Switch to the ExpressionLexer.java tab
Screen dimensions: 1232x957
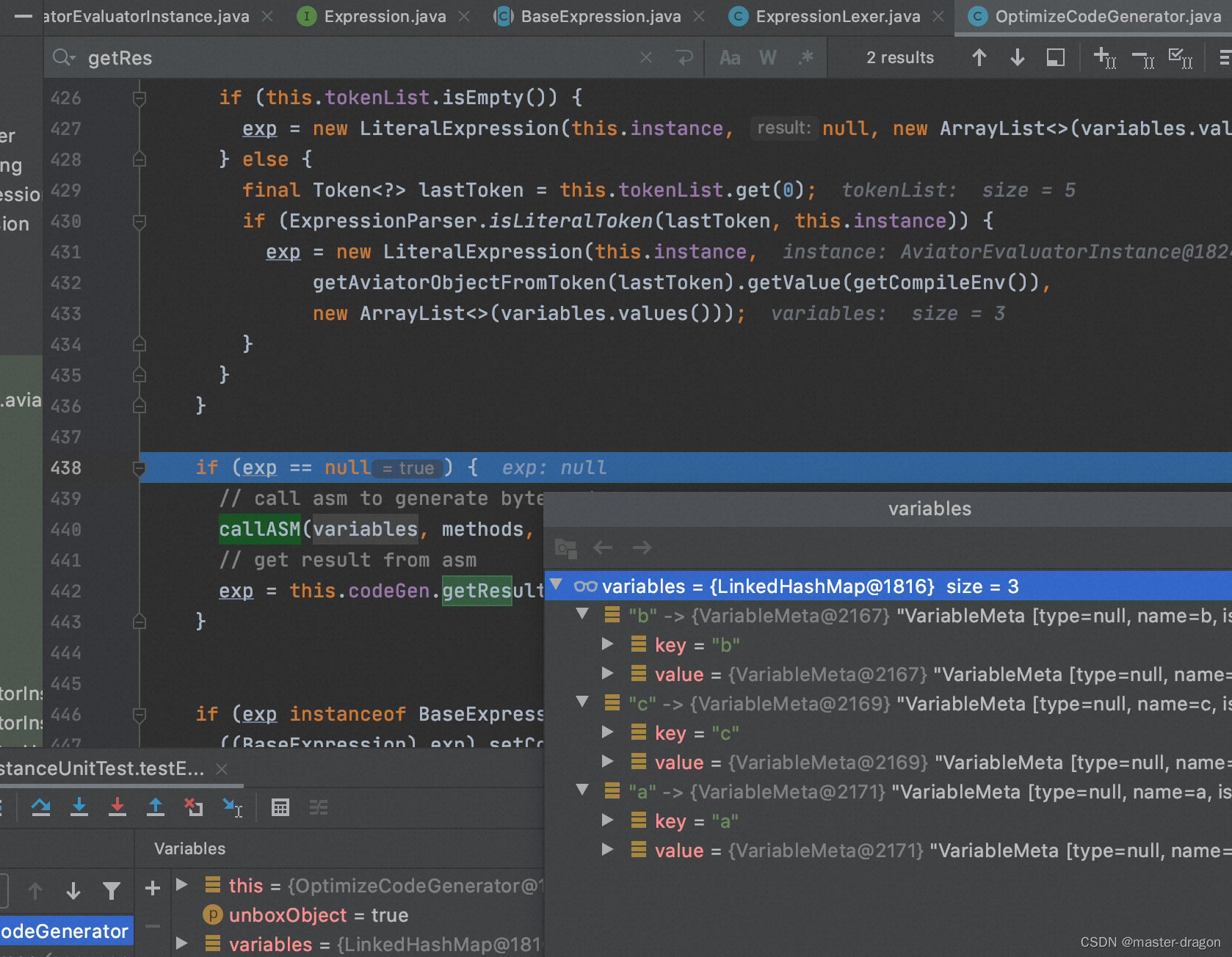(824, 16)
